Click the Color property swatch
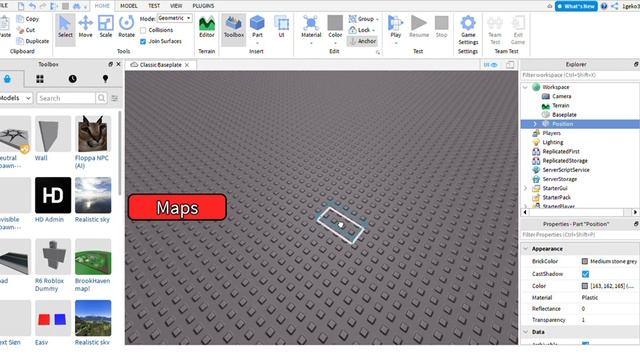640x360 pixels. pyautogui.click(x=585, y=286)
